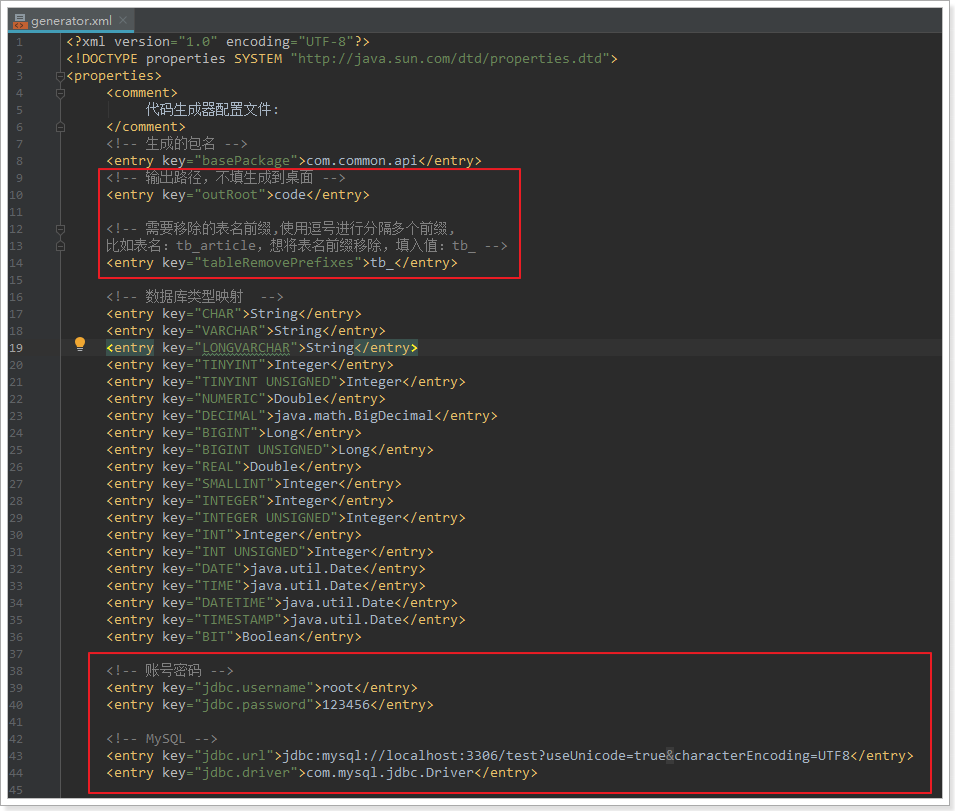Click the jdbc.password value 123456
955x811 pixels.
coord(346,705)
